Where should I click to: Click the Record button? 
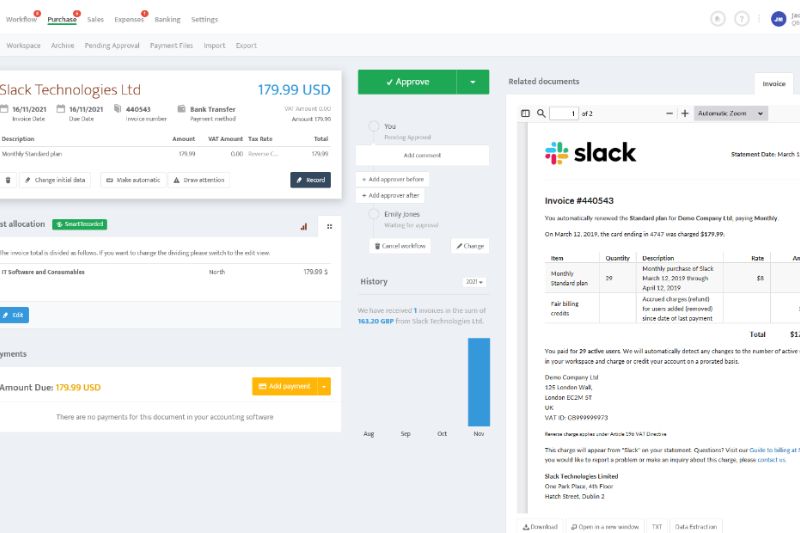(x=311, y=180)
